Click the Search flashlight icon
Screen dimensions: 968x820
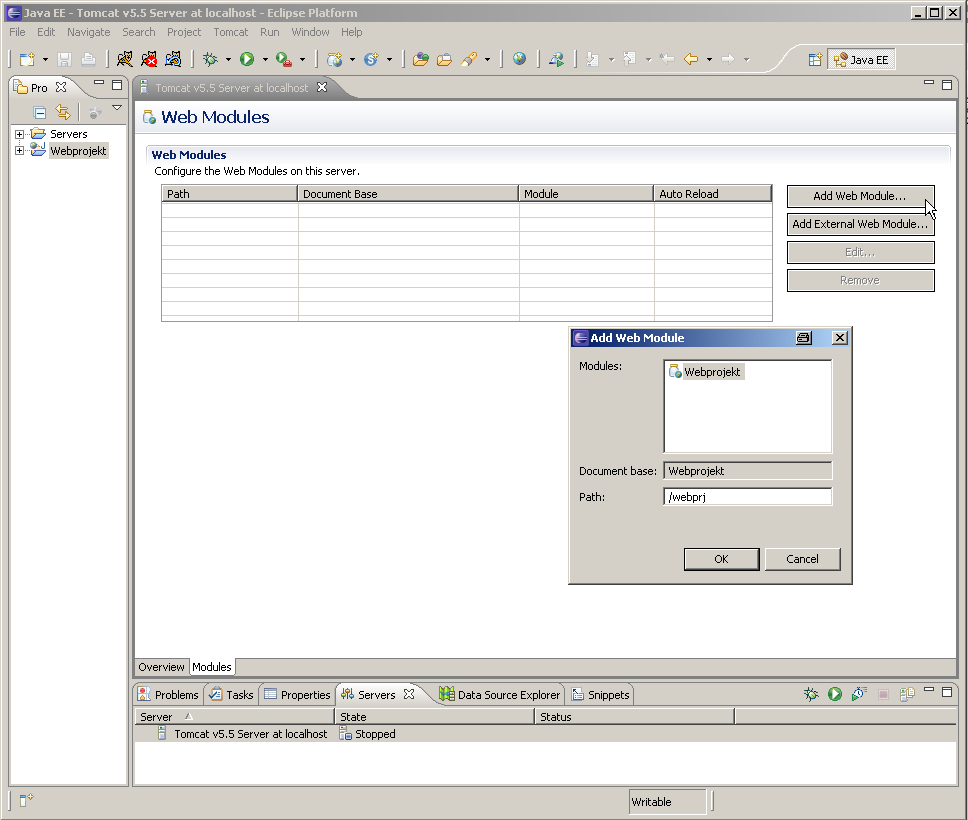point(469,59)
